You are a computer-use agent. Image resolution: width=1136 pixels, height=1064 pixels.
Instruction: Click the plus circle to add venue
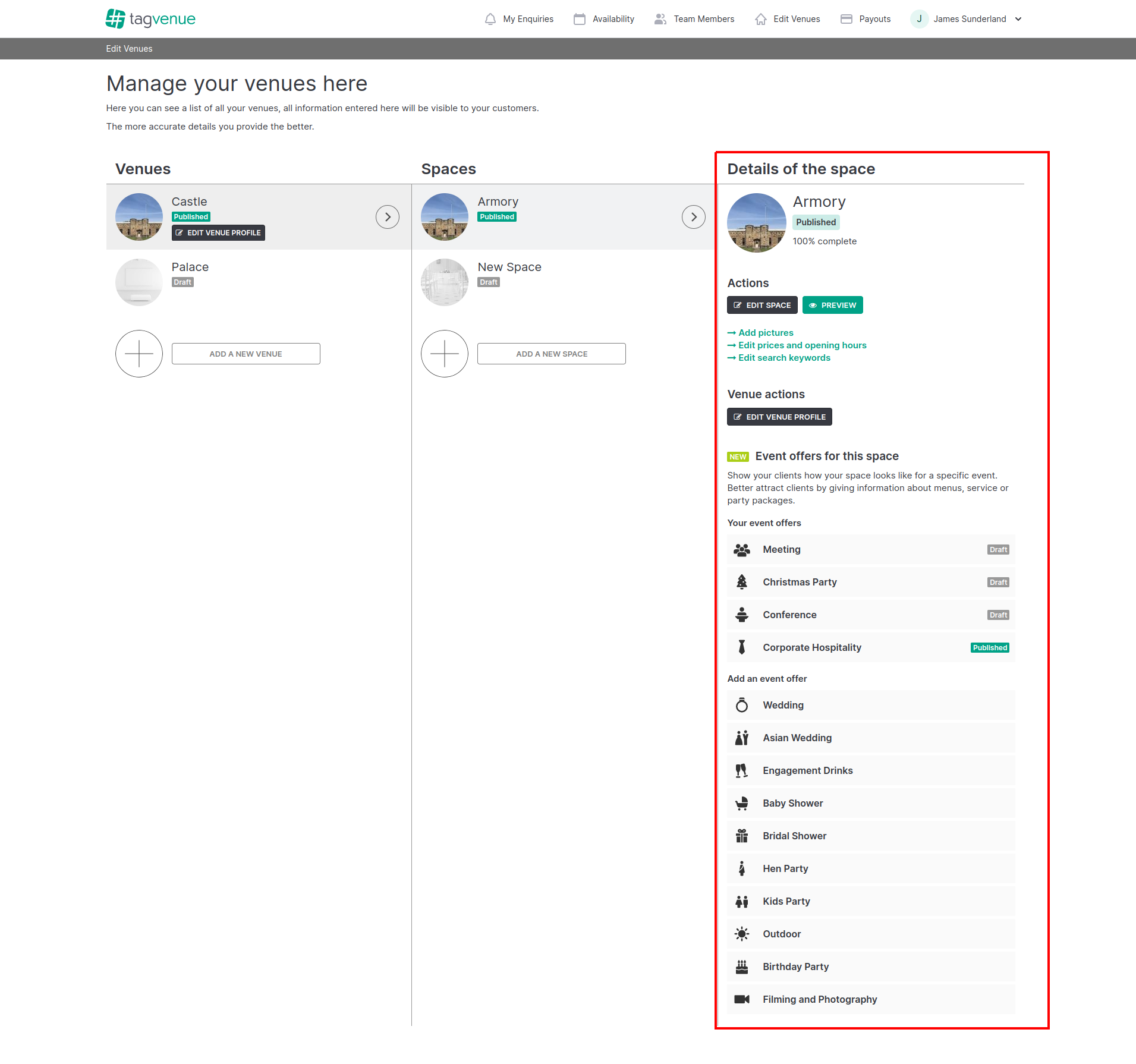[139, 354]
